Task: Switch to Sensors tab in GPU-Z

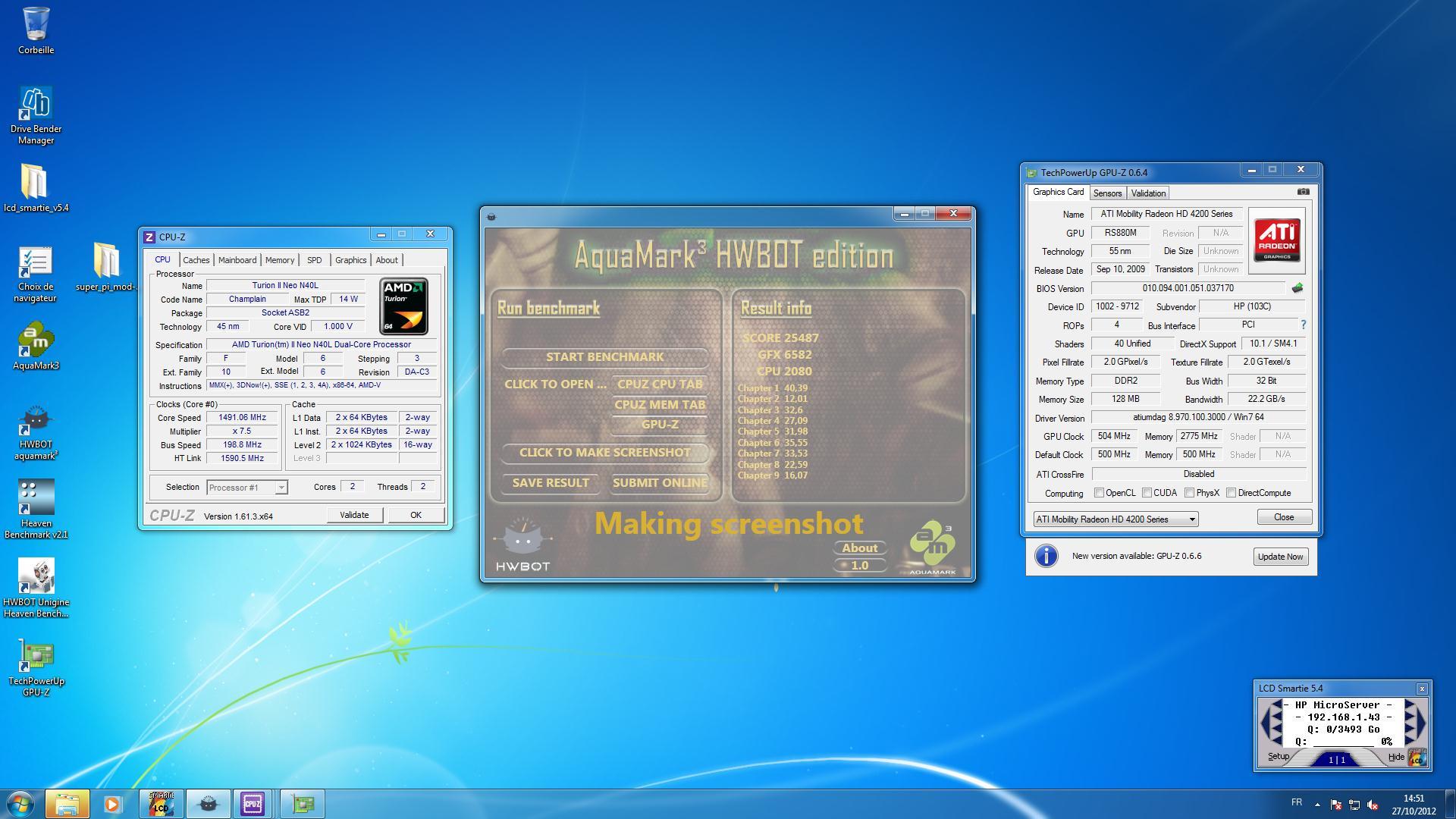Action: [1107, 193]
